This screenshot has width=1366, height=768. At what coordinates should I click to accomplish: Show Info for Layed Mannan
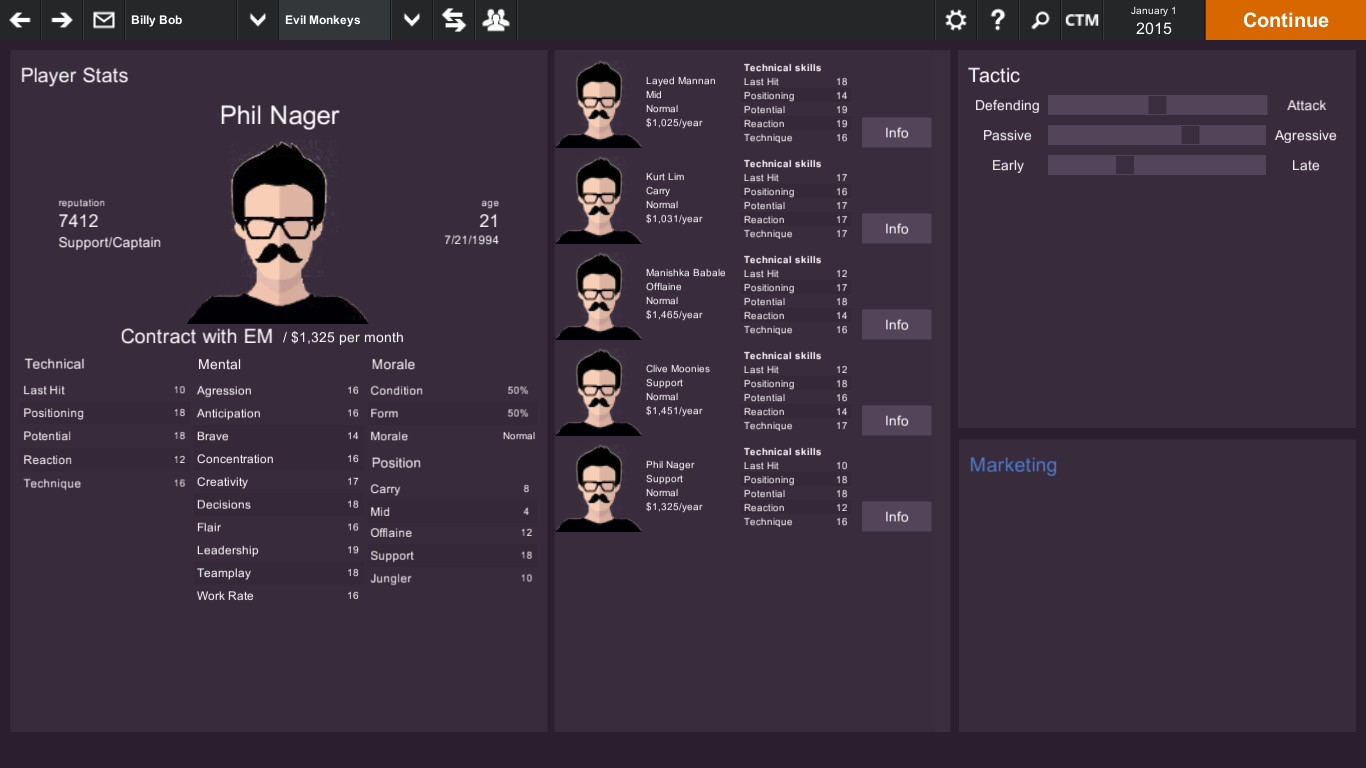click(x=895, y=132)
